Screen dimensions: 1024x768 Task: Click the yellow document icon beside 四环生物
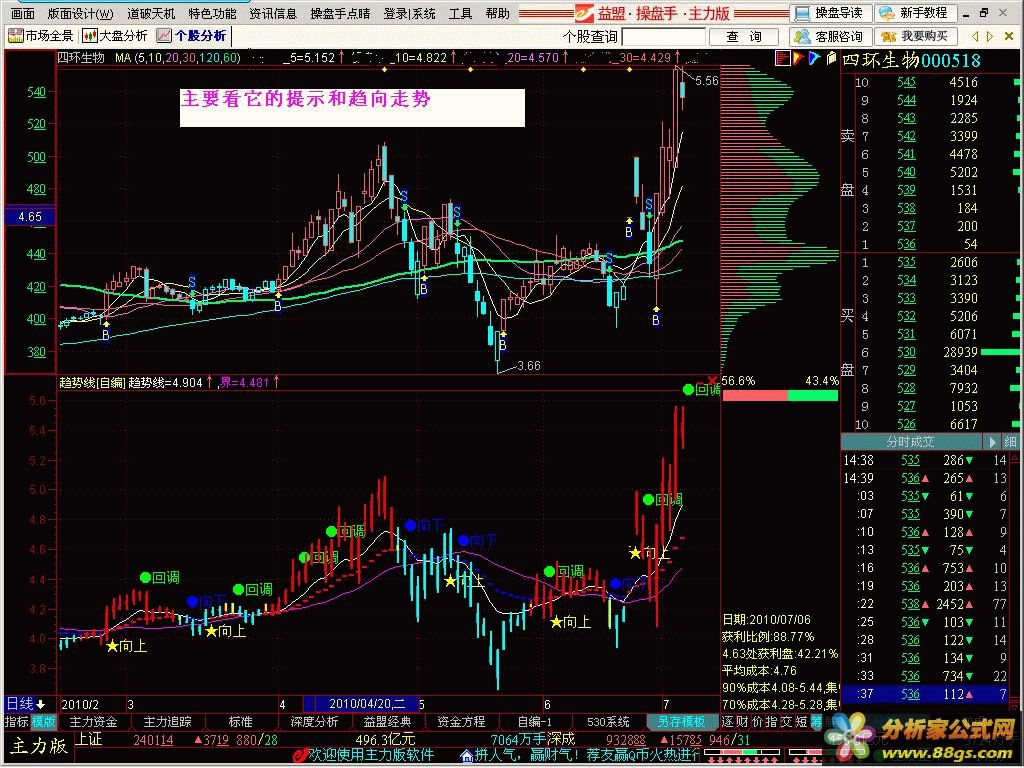tap(831, 59)
